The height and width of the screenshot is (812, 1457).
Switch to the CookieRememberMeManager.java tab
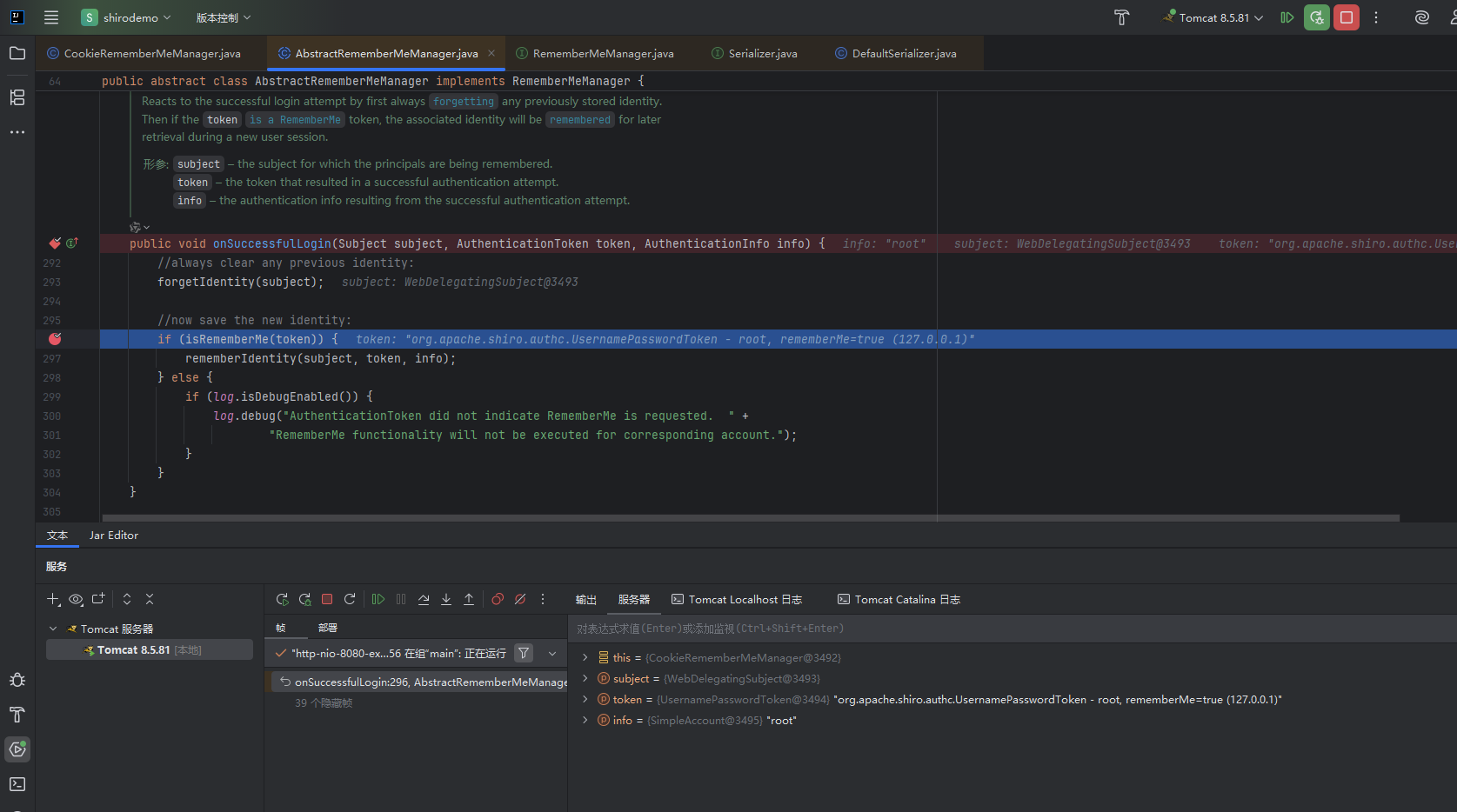(x=152, y=53)
